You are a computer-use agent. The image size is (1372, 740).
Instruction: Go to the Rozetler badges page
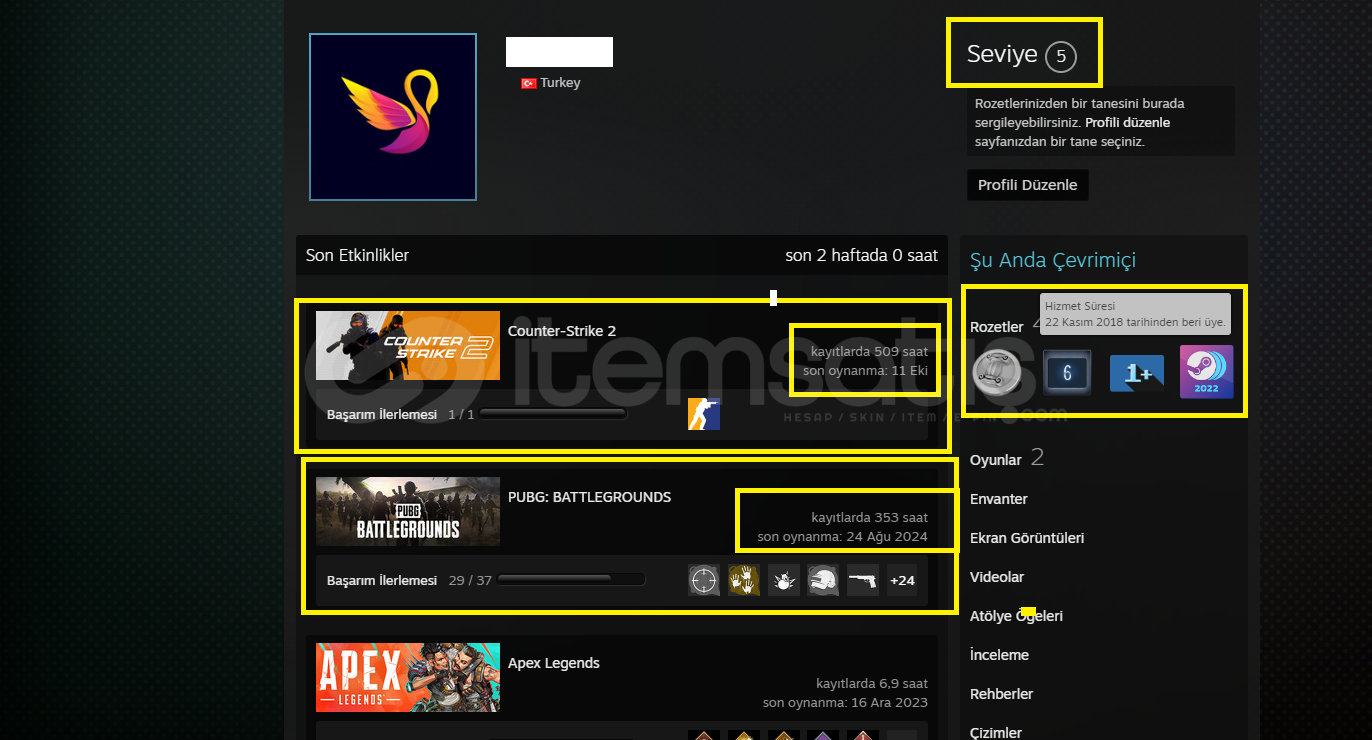pyautogui.click(x=997, y=327)
